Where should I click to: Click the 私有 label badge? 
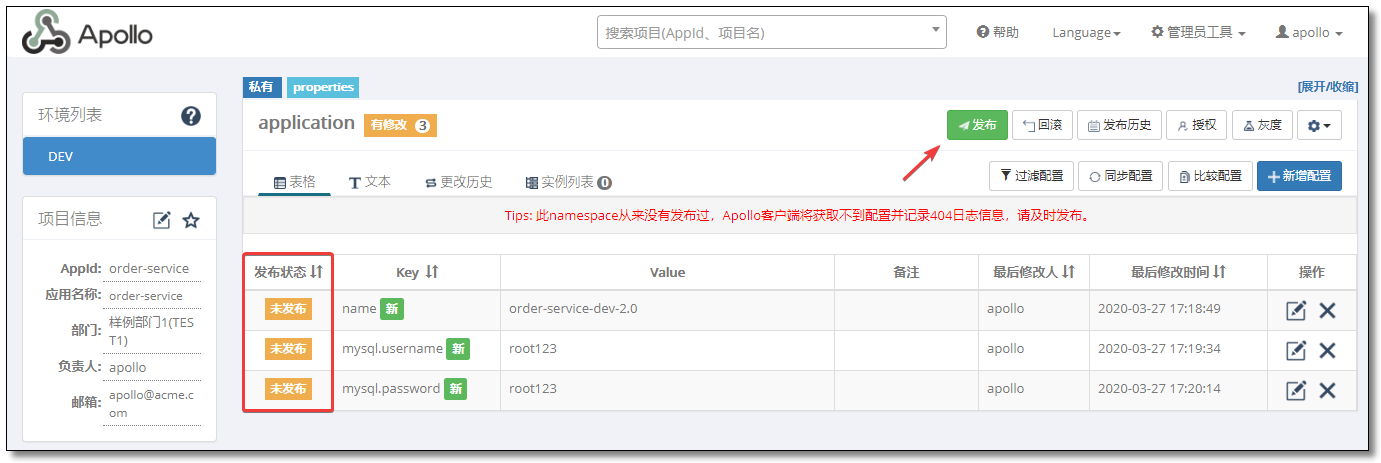coord(262,87)
